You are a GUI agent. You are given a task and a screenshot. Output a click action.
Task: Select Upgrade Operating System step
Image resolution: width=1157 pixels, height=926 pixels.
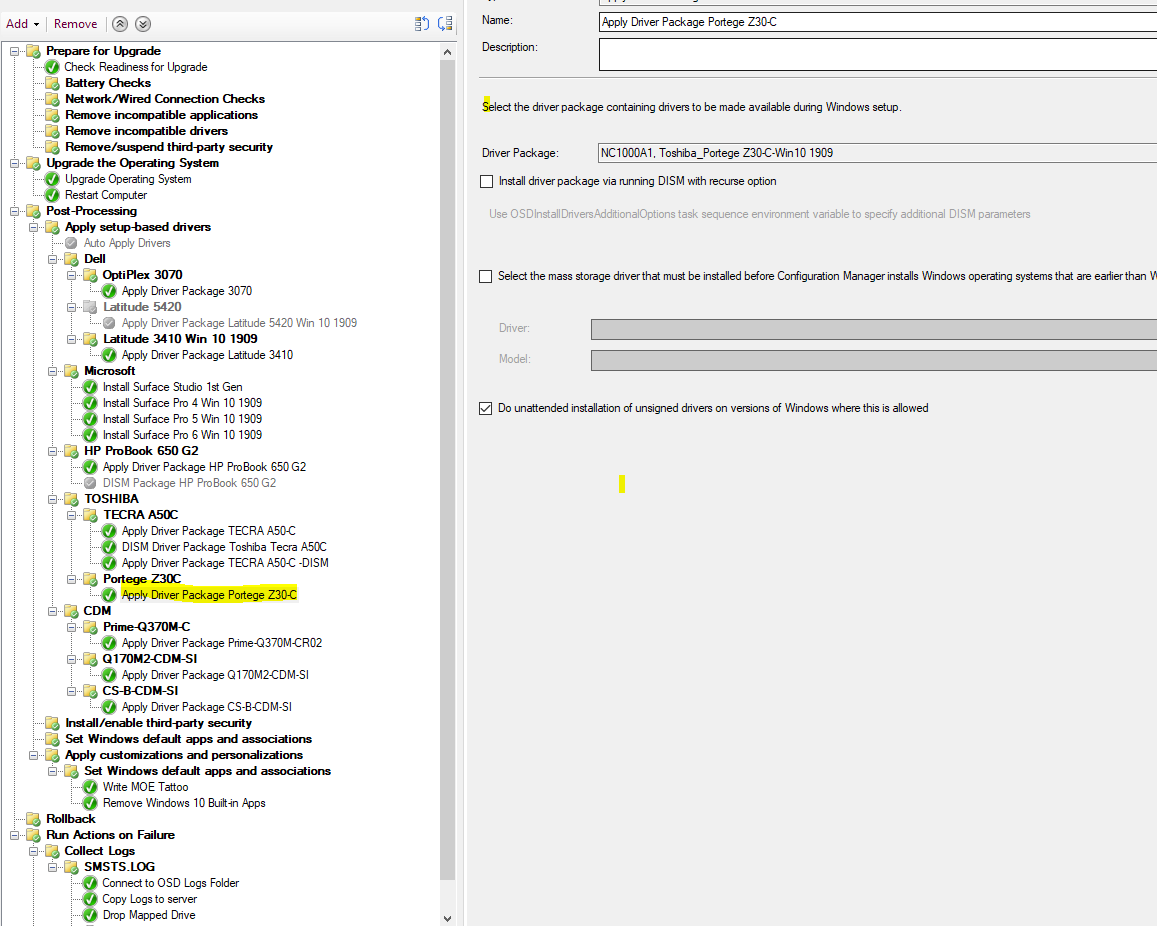[x=128, y=179]
